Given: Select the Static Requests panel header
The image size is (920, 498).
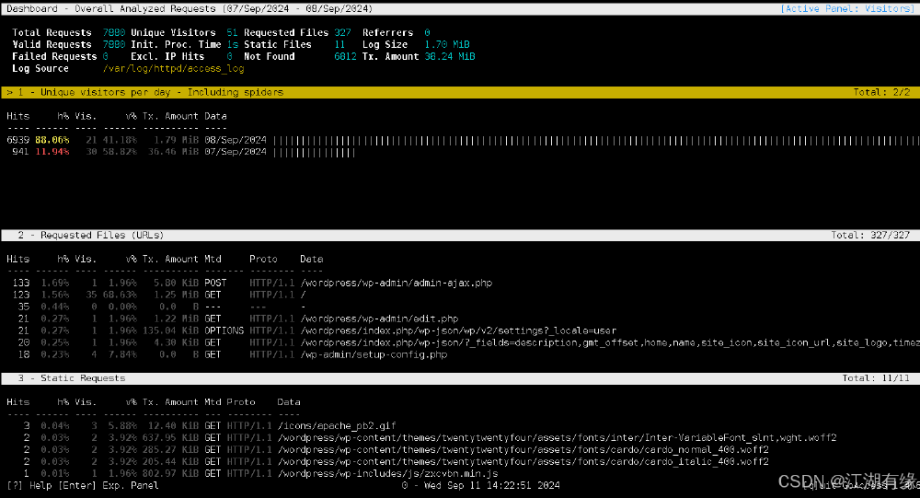Looking at the screenshot, I should point(460,378).
